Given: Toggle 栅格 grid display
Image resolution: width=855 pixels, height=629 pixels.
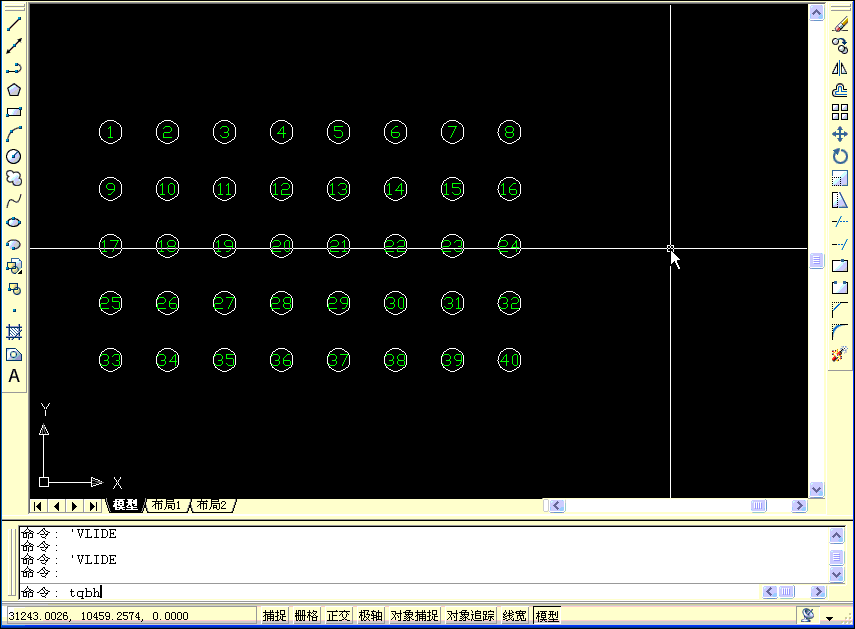Looking at the screenshot, I should tap(306, 616).
